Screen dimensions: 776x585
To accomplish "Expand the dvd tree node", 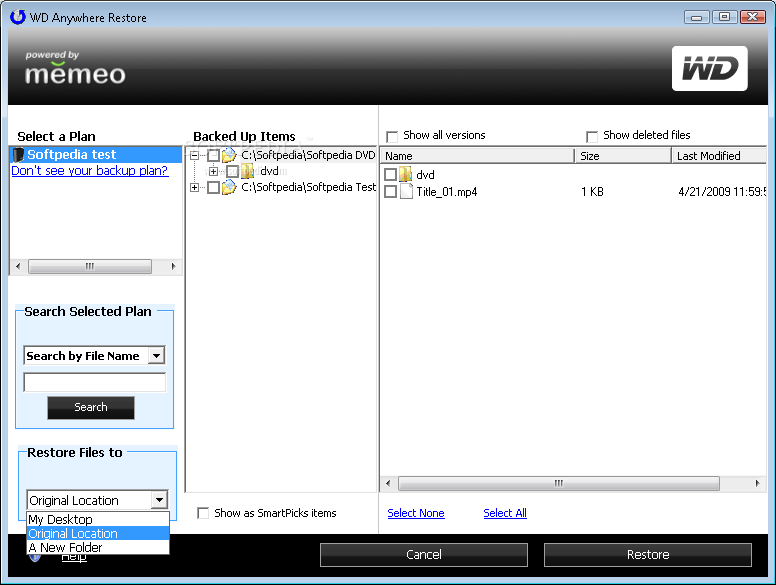I will (213, 172).
